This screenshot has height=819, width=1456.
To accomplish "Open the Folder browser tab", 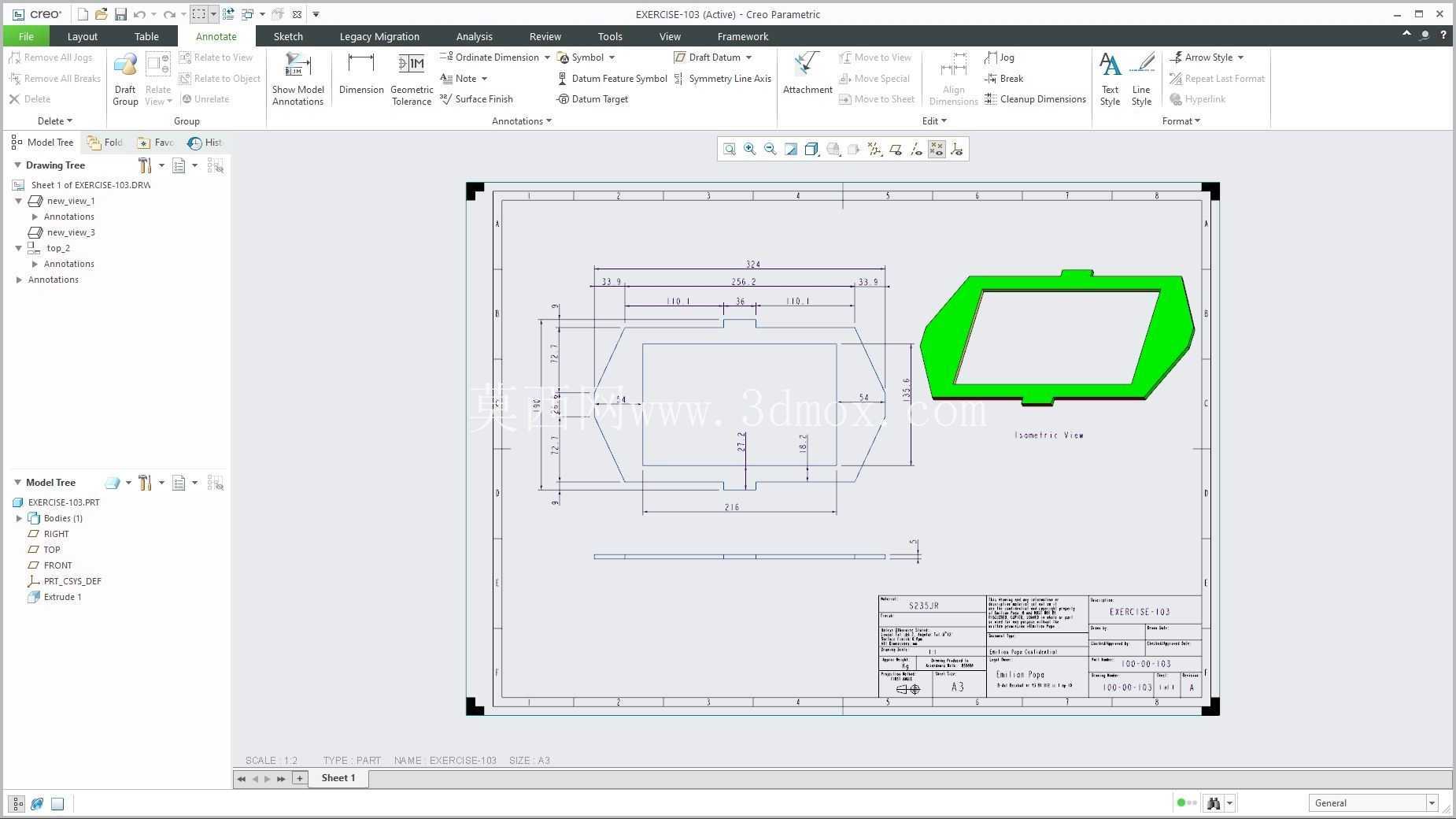I will pos(105,143).
